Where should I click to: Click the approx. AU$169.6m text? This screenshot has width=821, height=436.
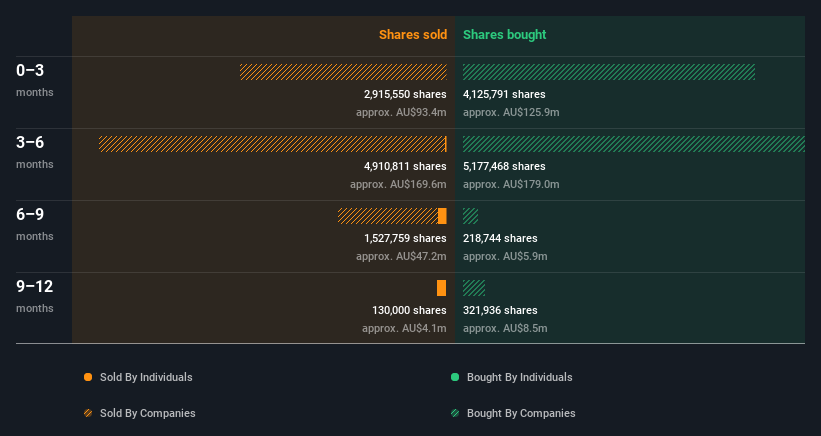[x=398, y=185]
